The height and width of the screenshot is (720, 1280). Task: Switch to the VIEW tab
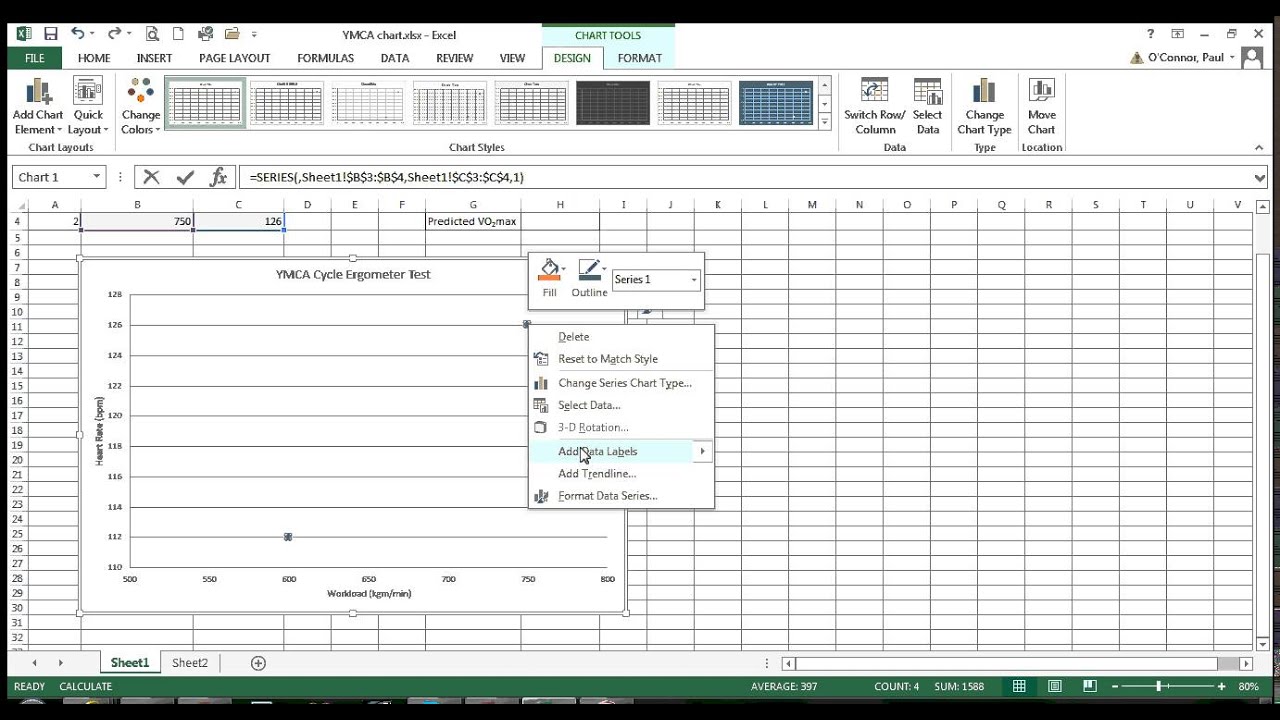(x=512, y=58)
